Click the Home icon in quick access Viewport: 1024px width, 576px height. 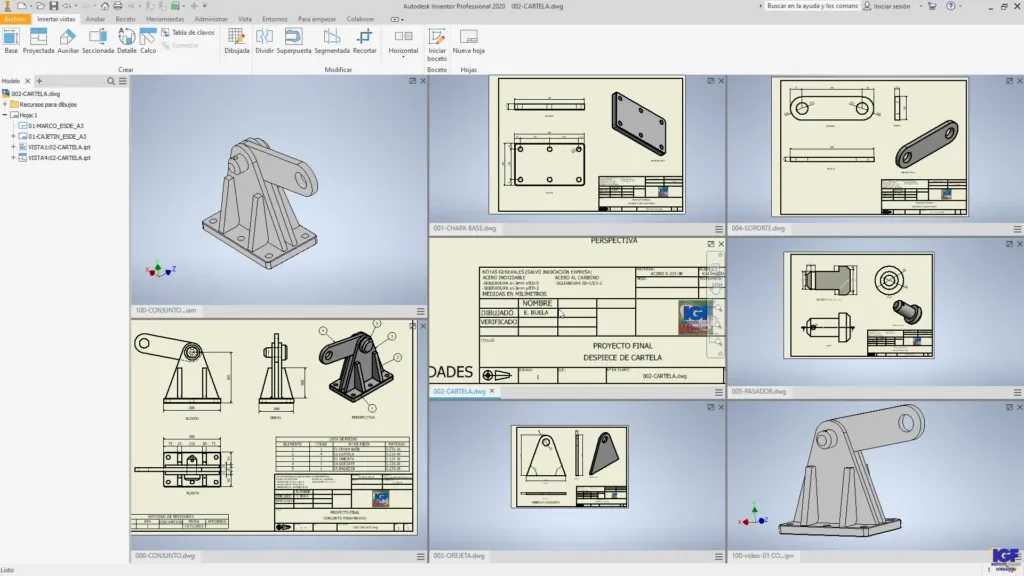pos(104,6)
